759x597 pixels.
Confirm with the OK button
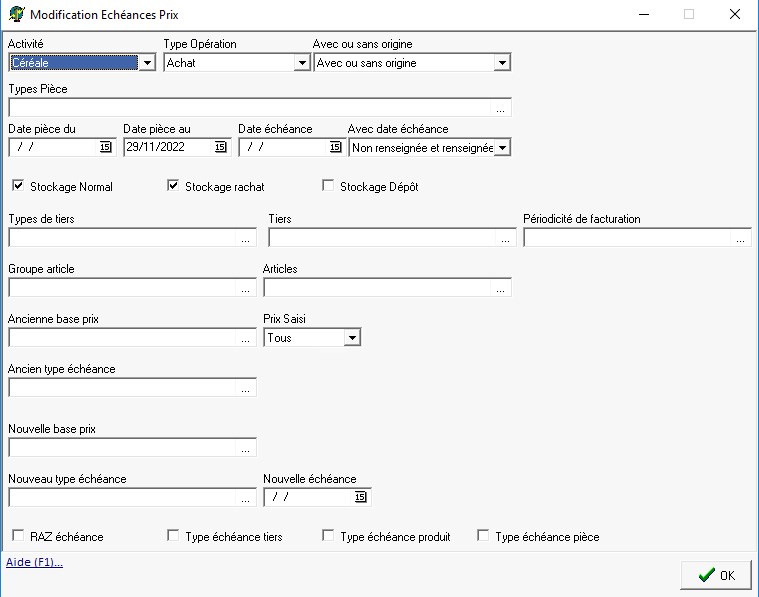point(716,575)
